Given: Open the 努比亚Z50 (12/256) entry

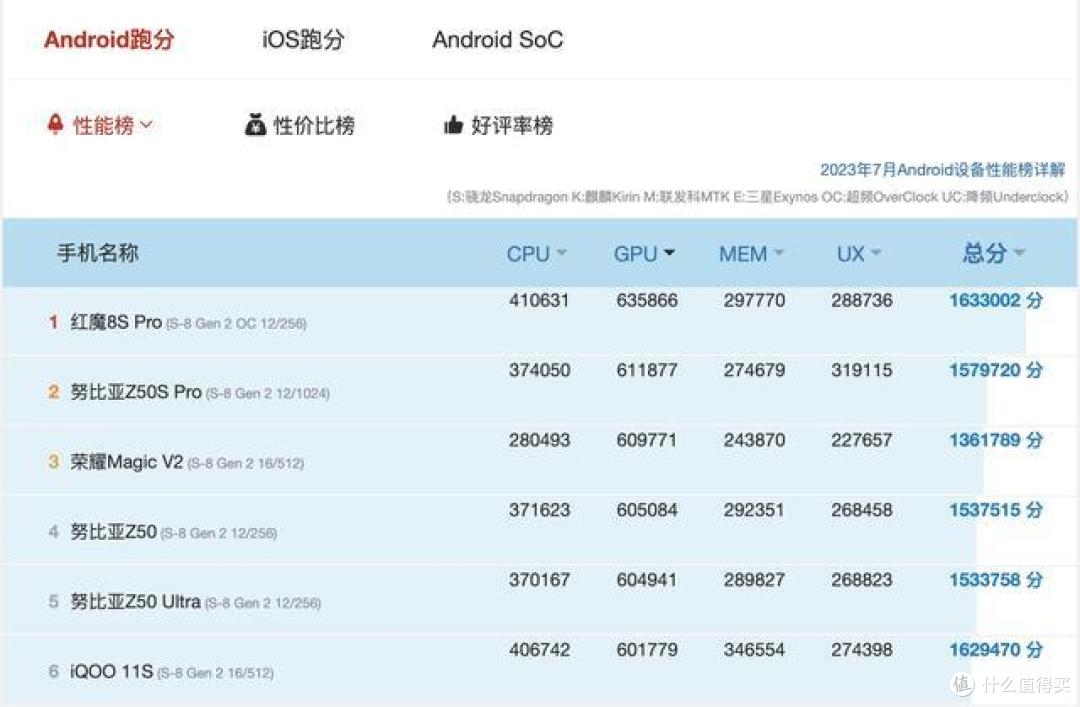Looking at the screenshot, I should click(x=114, y=532).
